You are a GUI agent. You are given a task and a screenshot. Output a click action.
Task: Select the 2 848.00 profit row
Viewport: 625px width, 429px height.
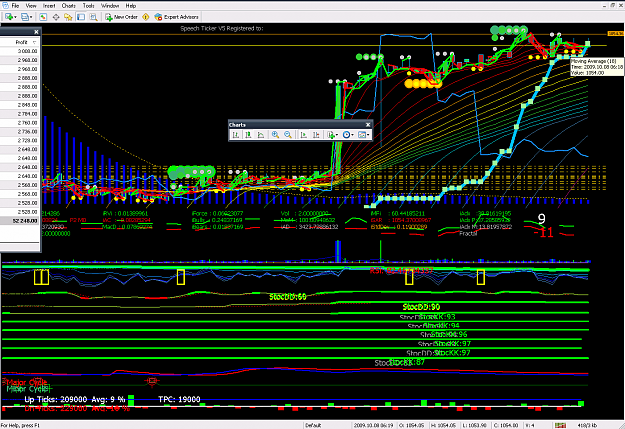pos(19,105)
